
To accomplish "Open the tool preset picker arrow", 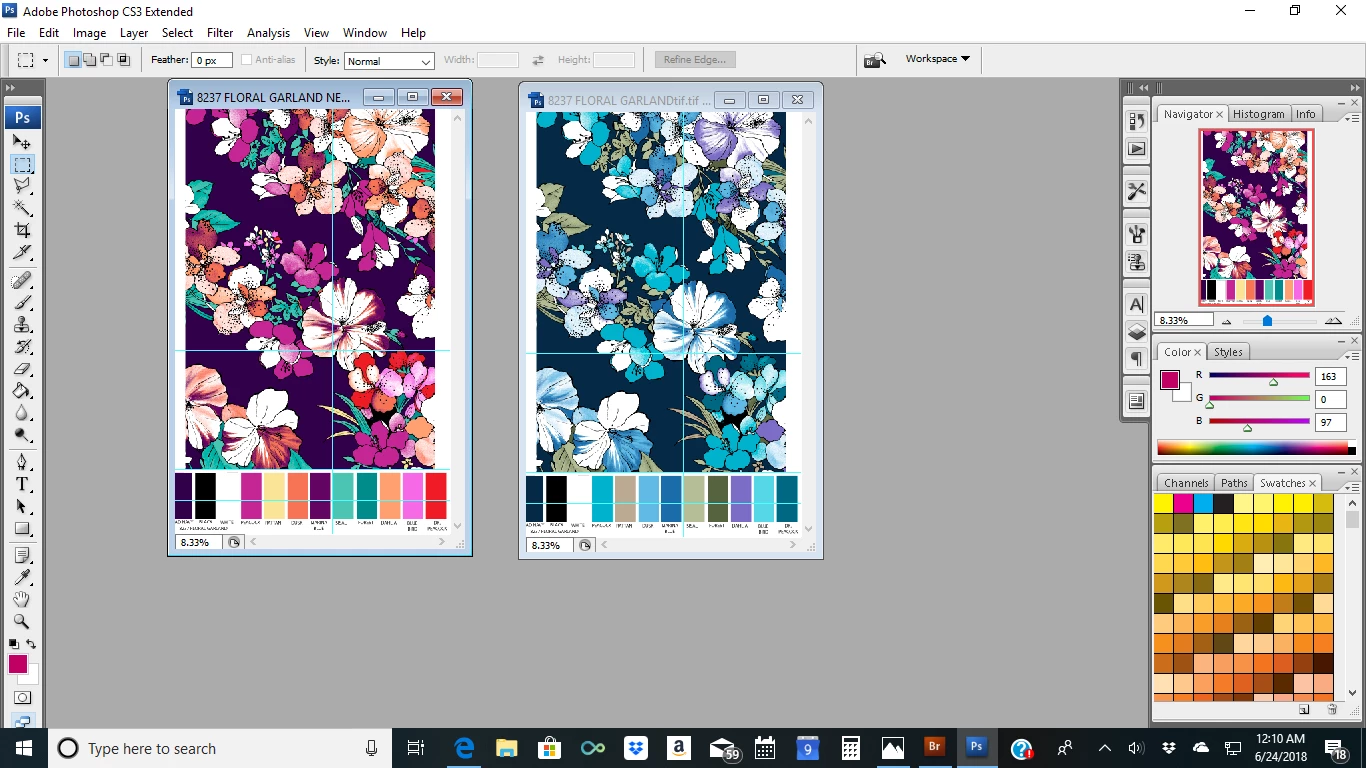I will tap(45, 60).
